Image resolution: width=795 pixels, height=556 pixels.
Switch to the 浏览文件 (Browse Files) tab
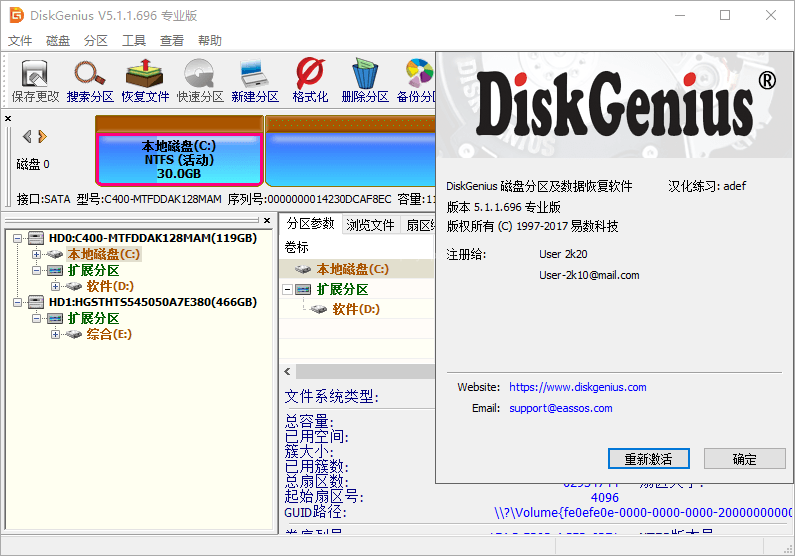[x=370, y=225]
